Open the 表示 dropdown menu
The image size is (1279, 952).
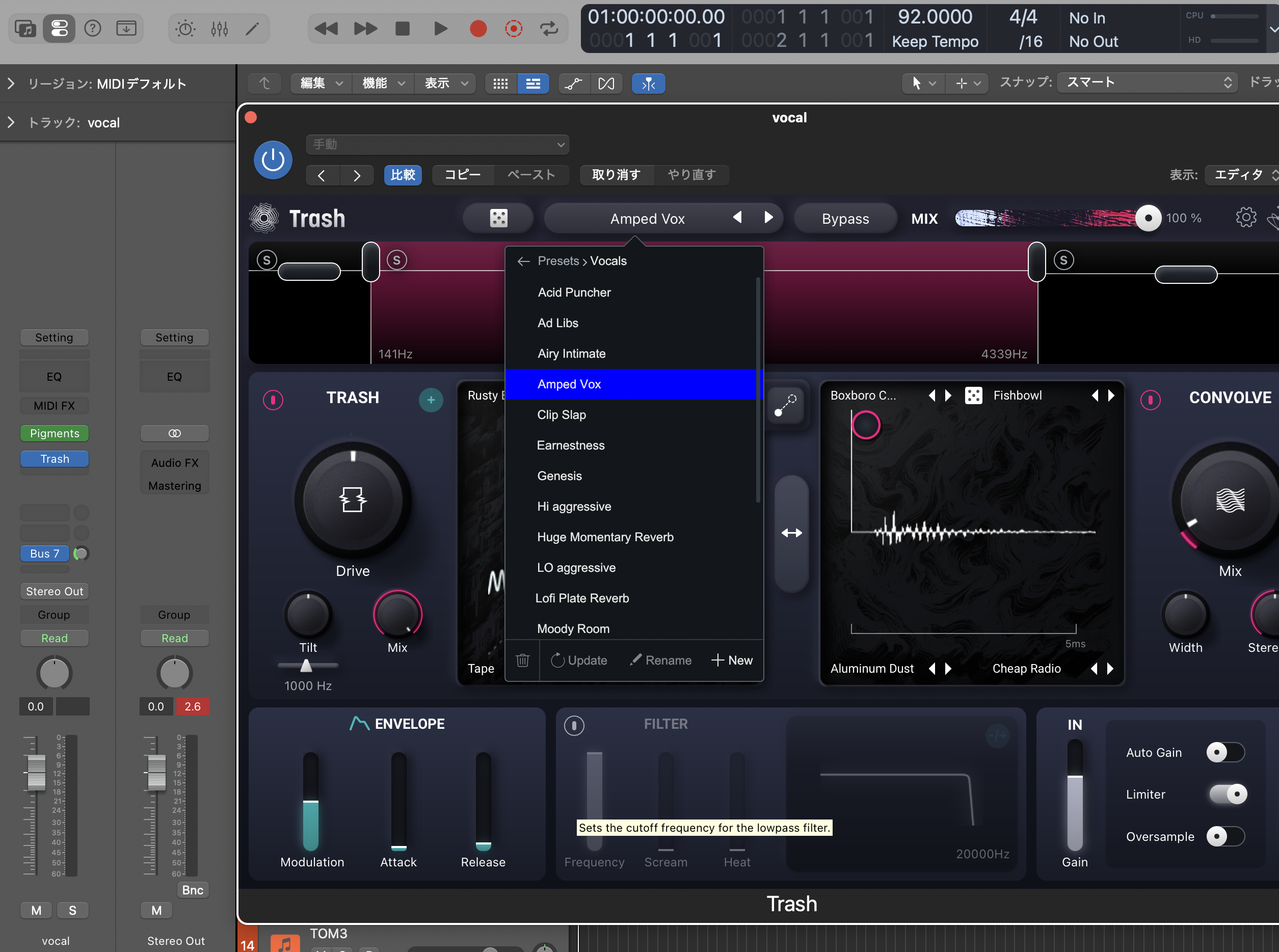point(446,84)
